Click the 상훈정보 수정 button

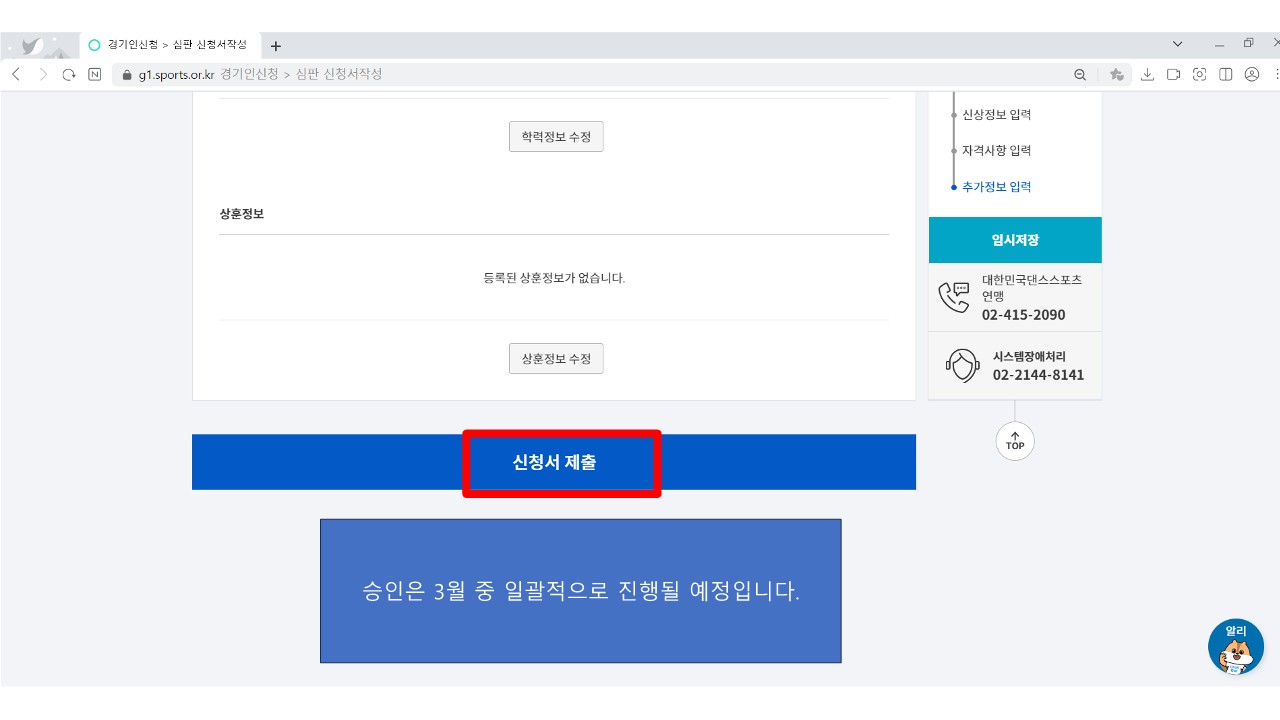[556, 358]
